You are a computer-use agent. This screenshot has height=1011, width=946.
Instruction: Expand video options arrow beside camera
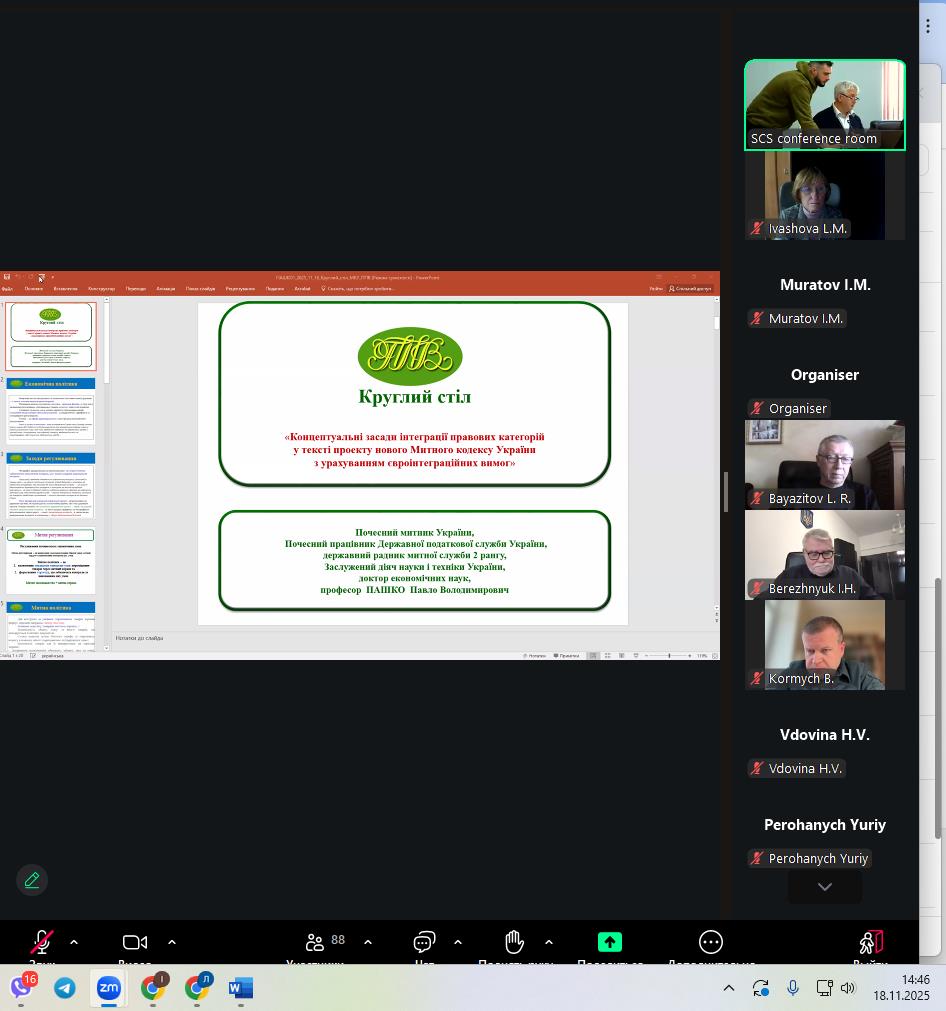(172, 942)
